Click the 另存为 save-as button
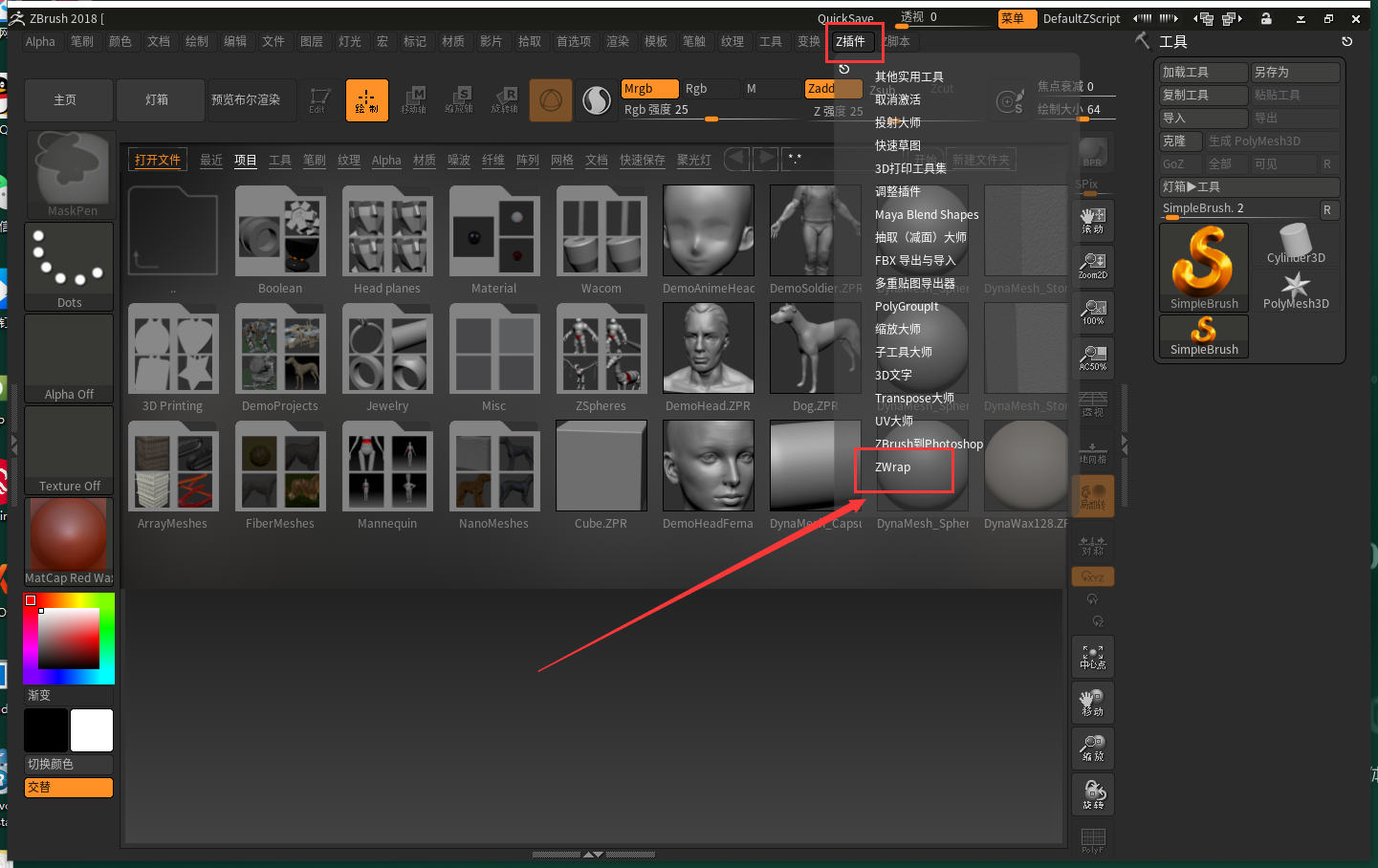Image resolution: width=1378 pixels, height=868 pixels. tap(1296, 72)
